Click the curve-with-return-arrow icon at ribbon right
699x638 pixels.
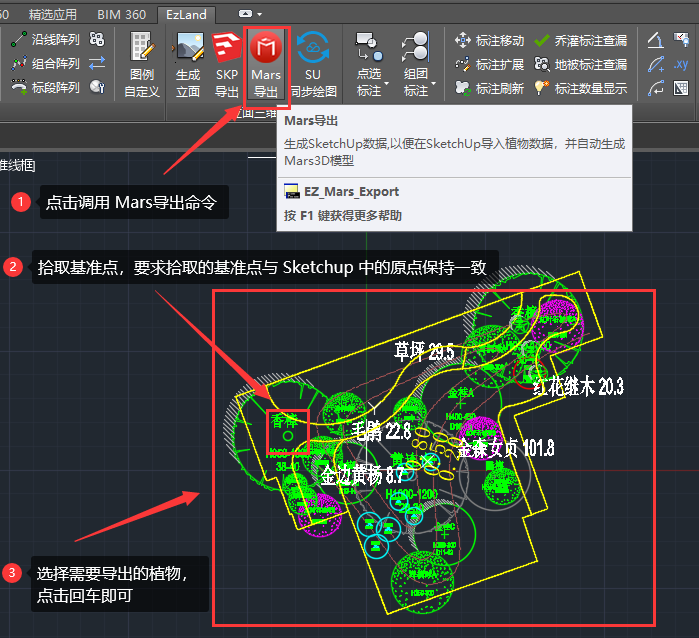(x=656, y=88)
